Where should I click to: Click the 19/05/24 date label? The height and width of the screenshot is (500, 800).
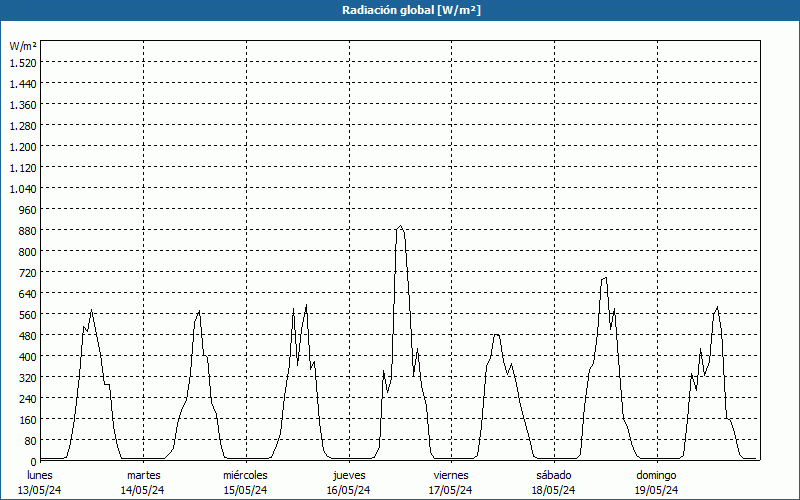(x=657, y=490)
